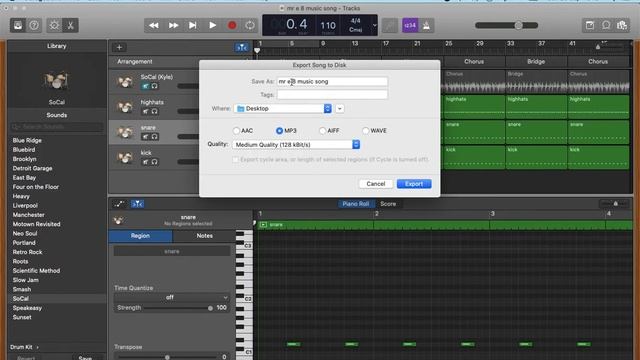Image resolution: width=640 pixels, height=360 pixels.
Task: Solo the SoCal (Kyle) track headphones
Action: tap(155, 86)
